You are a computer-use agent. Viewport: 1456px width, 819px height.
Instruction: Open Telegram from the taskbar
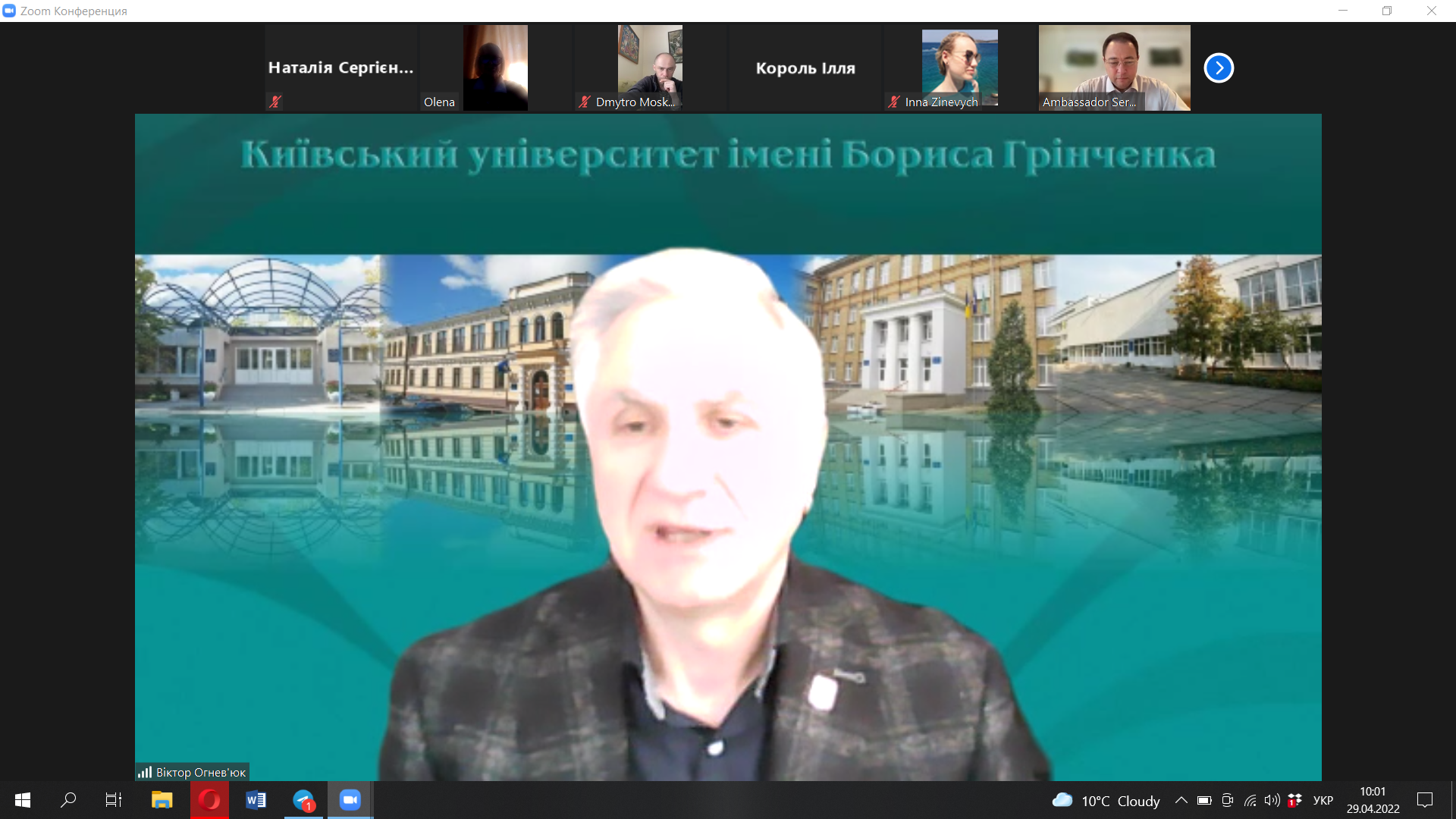[303, 800]
